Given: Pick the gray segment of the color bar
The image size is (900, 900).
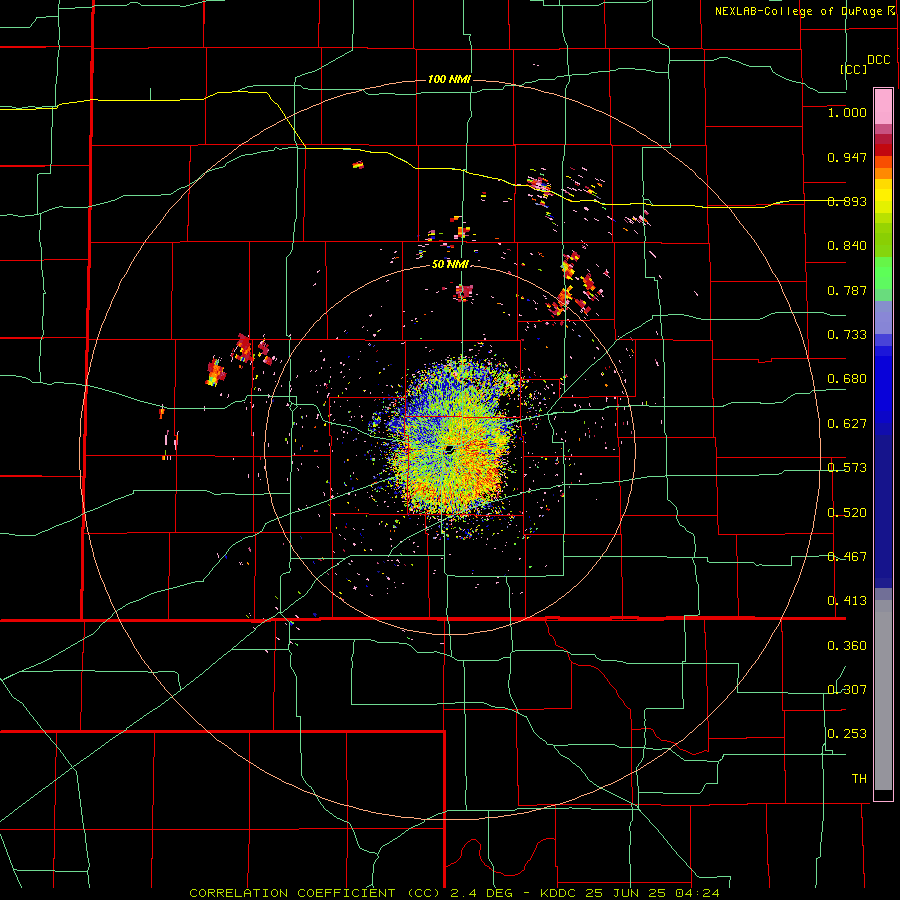Looking at the screenshot, I should 883,695.
